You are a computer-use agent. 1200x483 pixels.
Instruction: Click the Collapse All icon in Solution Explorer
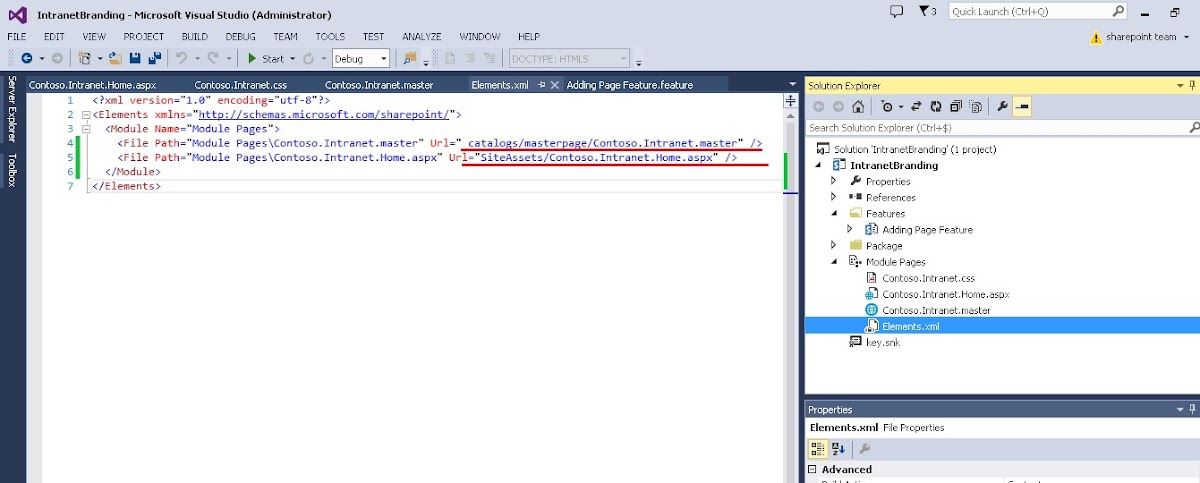point(956,106)
